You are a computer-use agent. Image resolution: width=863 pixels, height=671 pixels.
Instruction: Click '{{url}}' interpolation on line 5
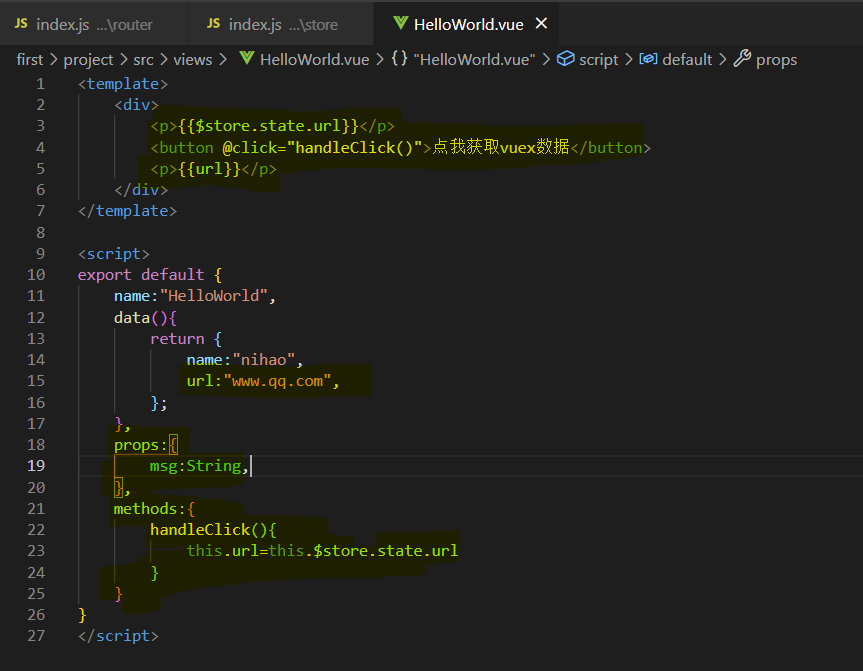point(210,168)
